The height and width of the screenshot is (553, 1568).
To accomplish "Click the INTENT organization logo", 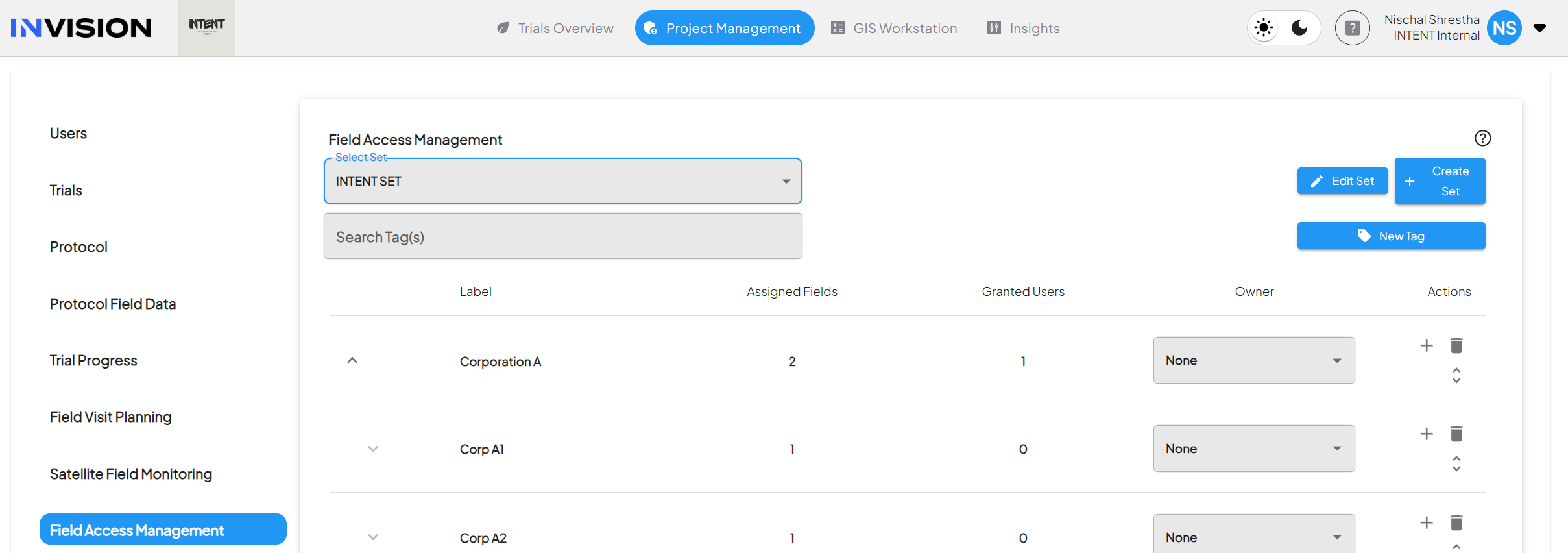I will 207,27.
